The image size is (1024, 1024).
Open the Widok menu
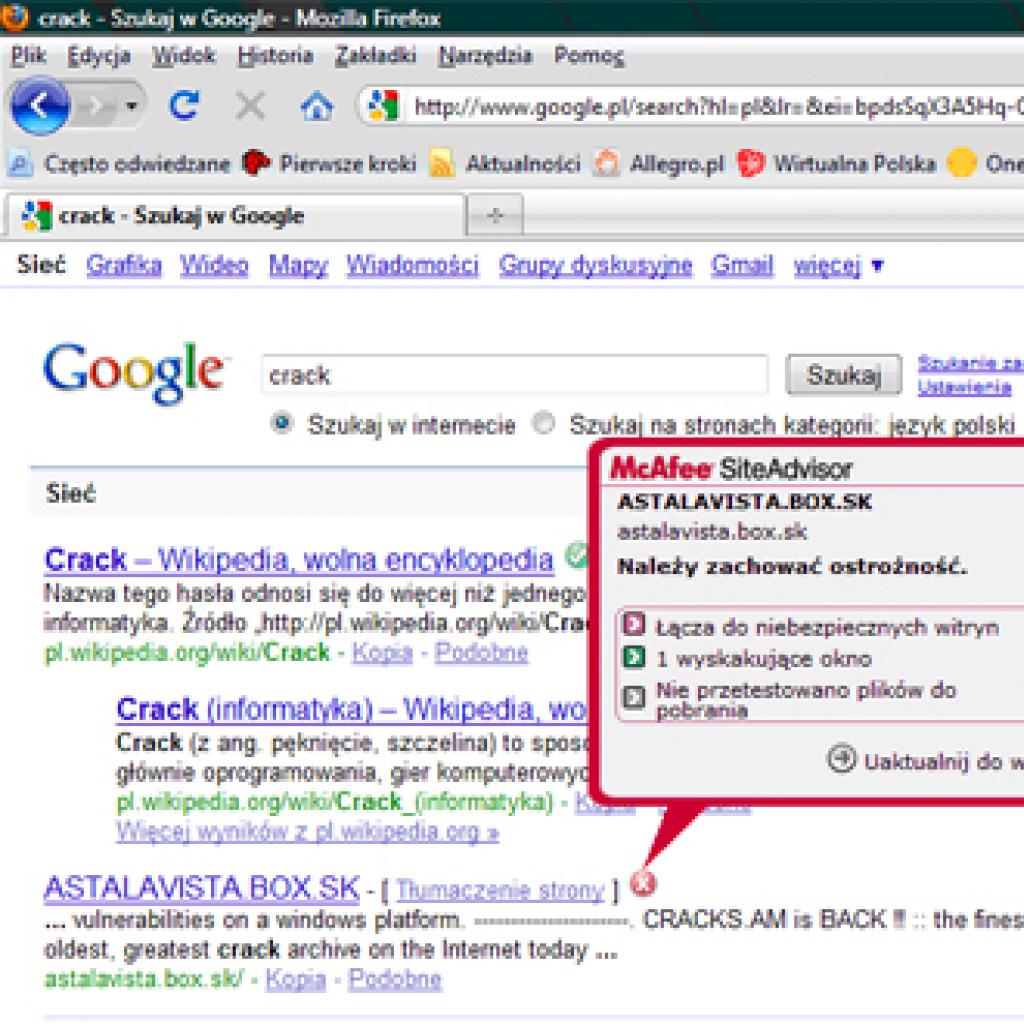pos(184,56)
